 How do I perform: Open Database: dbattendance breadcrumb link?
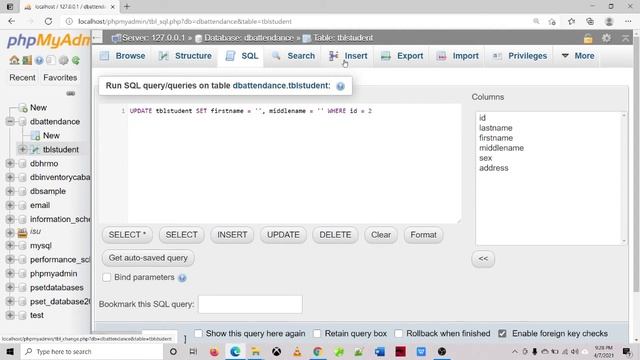pos(249,38)
